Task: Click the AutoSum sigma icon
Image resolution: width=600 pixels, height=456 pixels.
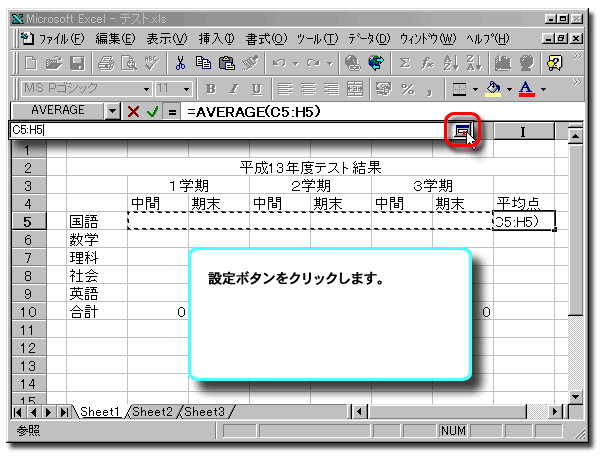Action: (x=404, y=63)
